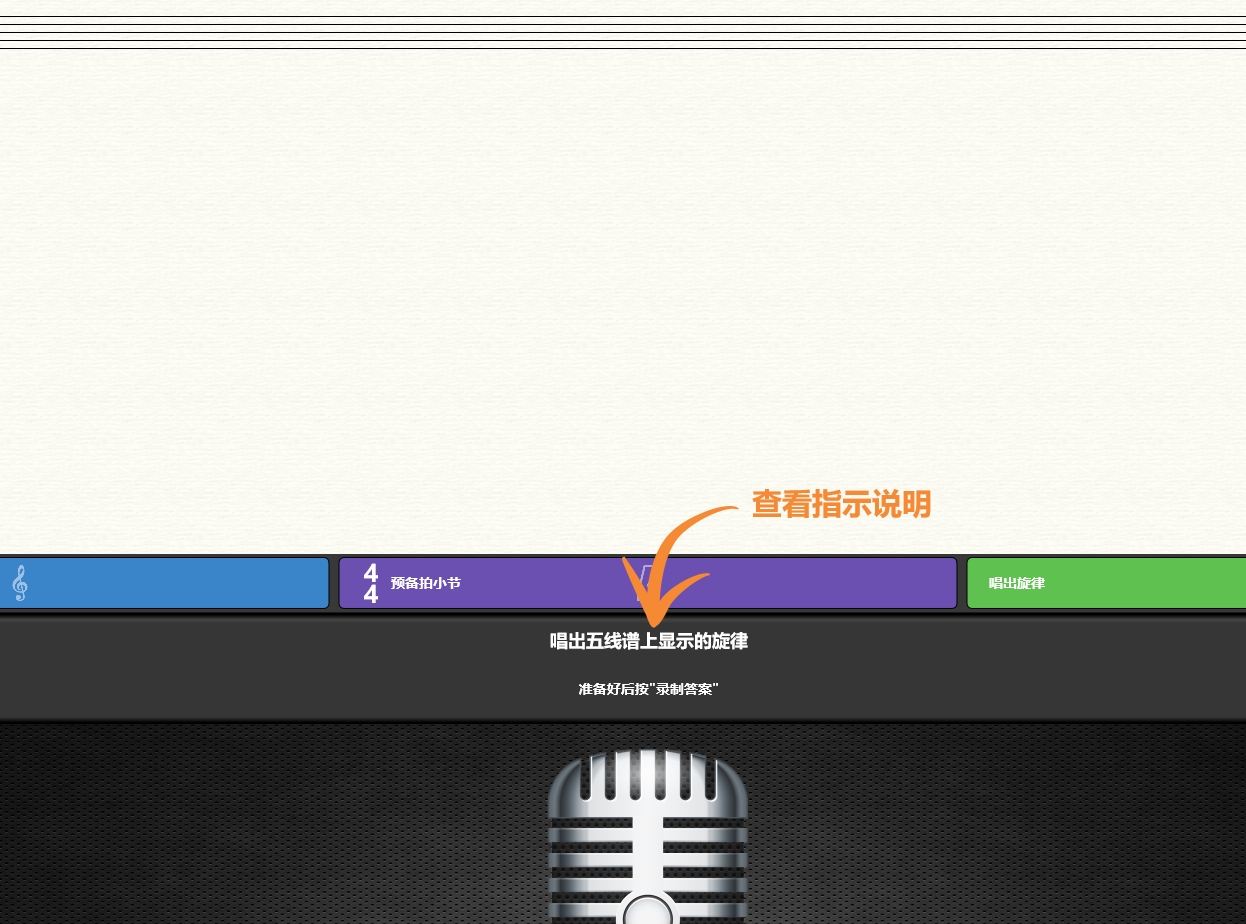1246x924 pixels.
Task: Click the treble clef icon in the blue bar
Action: 19,583
